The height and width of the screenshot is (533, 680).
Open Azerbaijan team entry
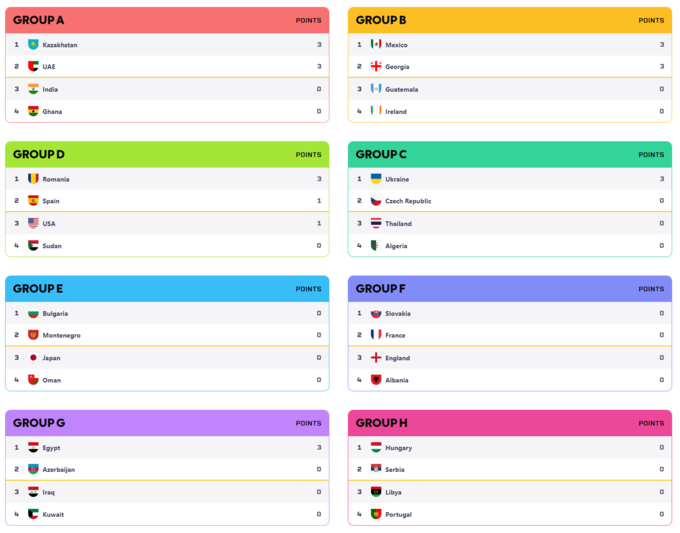[x=58, y=469]
